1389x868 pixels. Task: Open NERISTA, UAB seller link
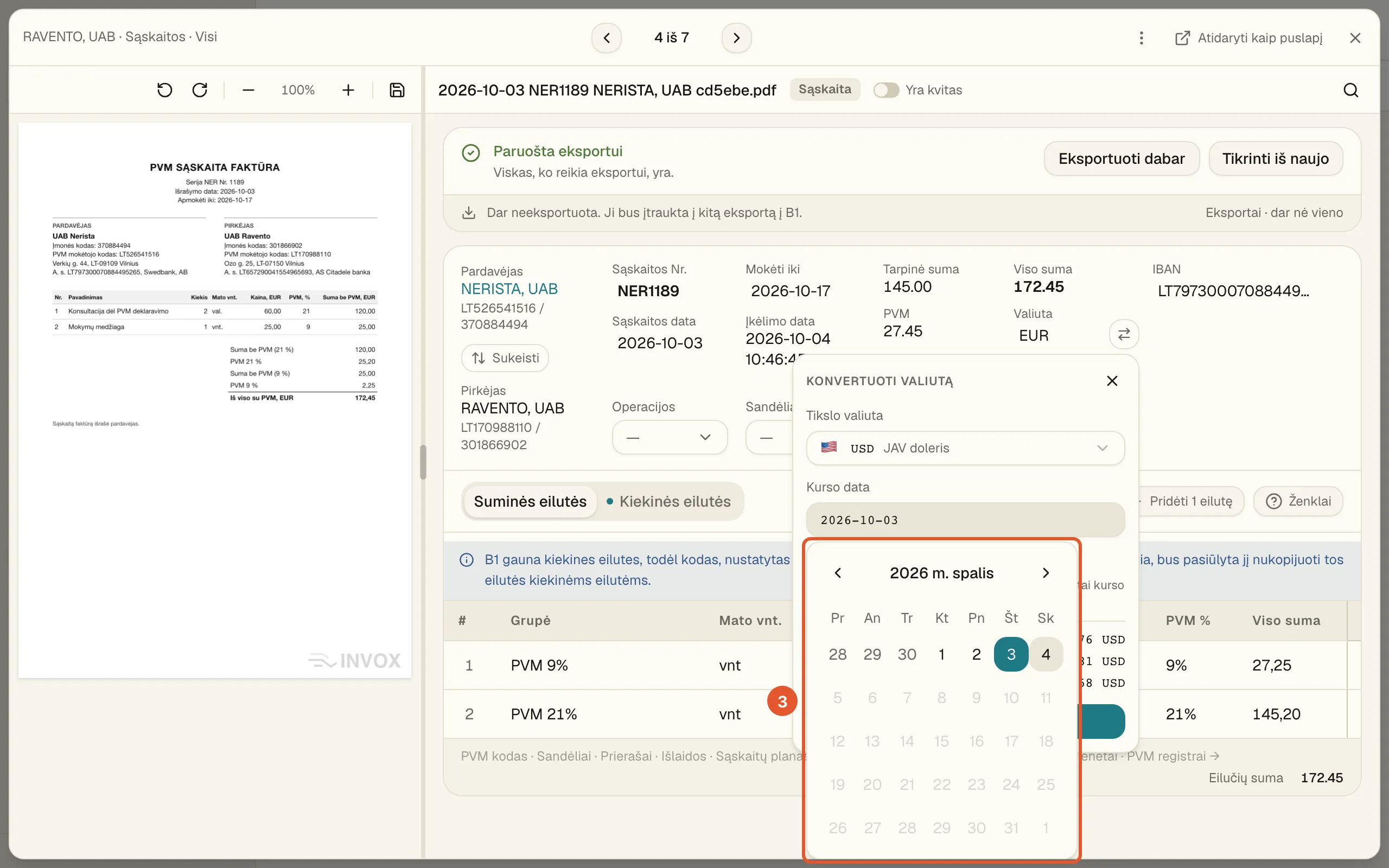click(x=509, y=289)
